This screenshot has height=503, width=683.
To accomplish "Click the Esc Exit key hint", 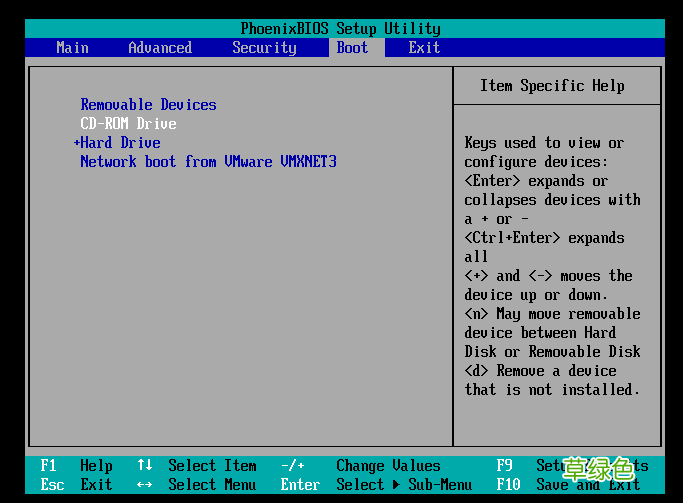I will pyautogui.click(x=77, y=484).
